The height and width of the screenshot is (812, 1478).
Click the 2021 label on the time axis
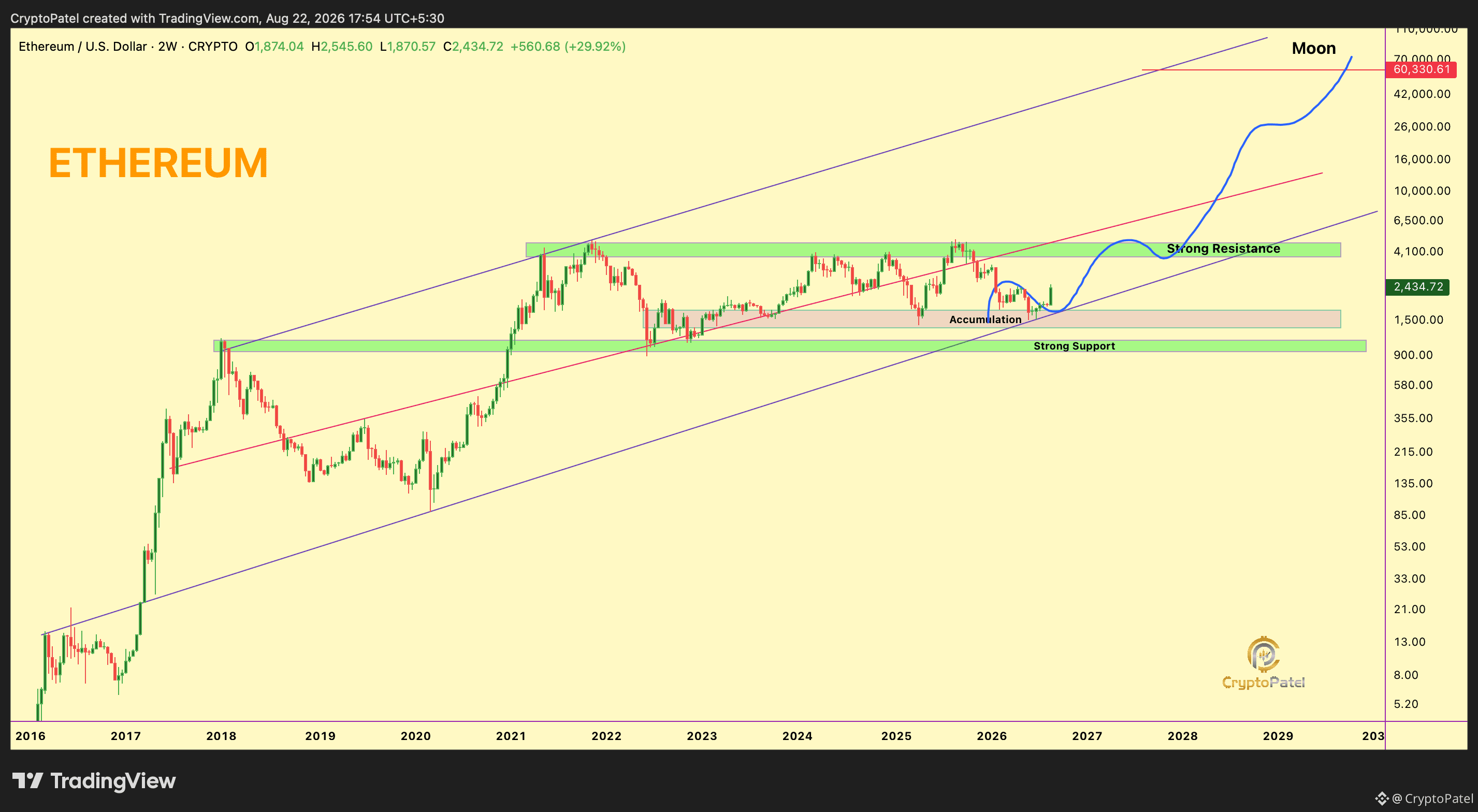(511, 736)
